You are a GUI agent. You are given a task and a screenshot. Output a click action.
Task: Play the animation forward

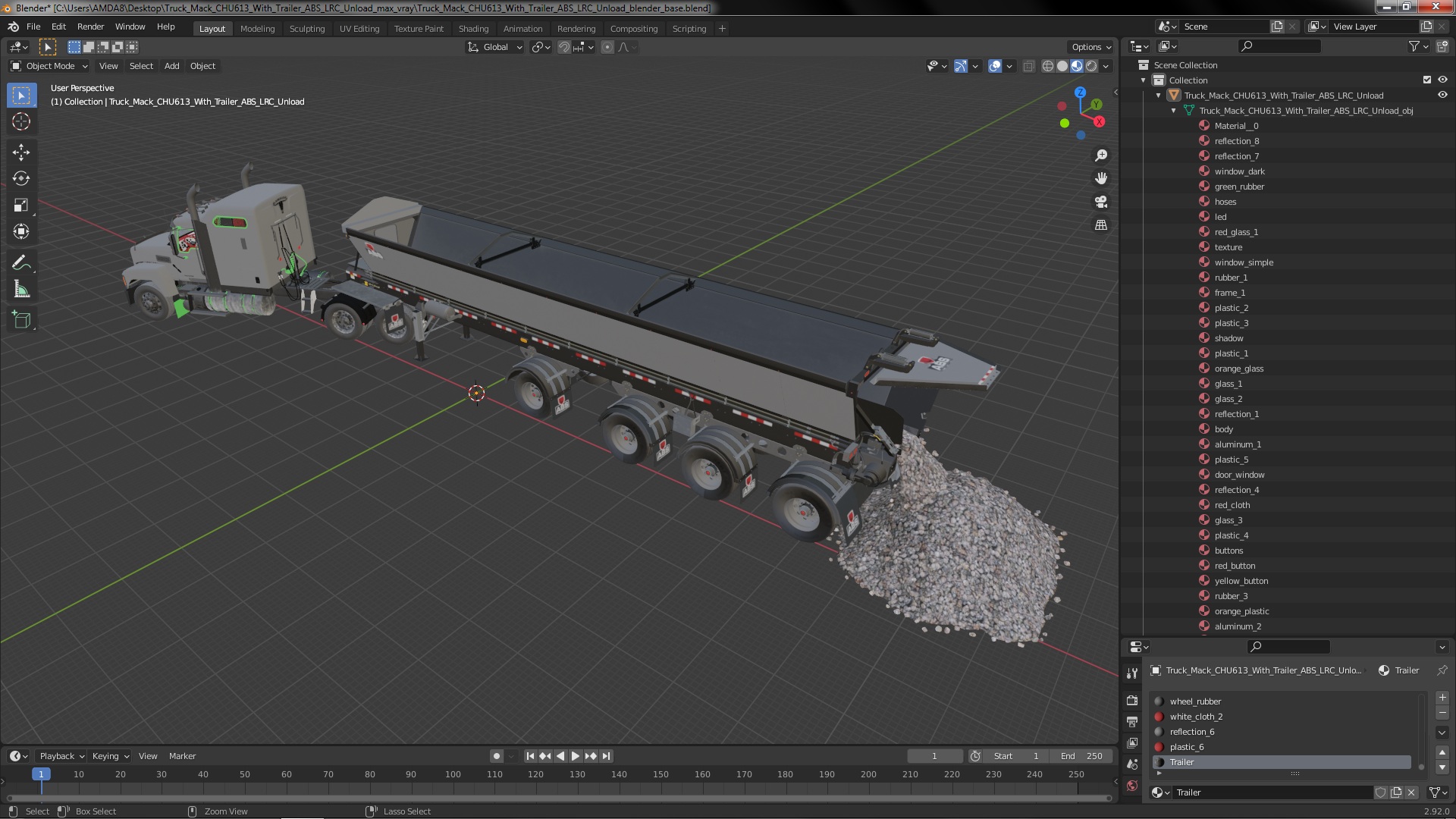576,756
